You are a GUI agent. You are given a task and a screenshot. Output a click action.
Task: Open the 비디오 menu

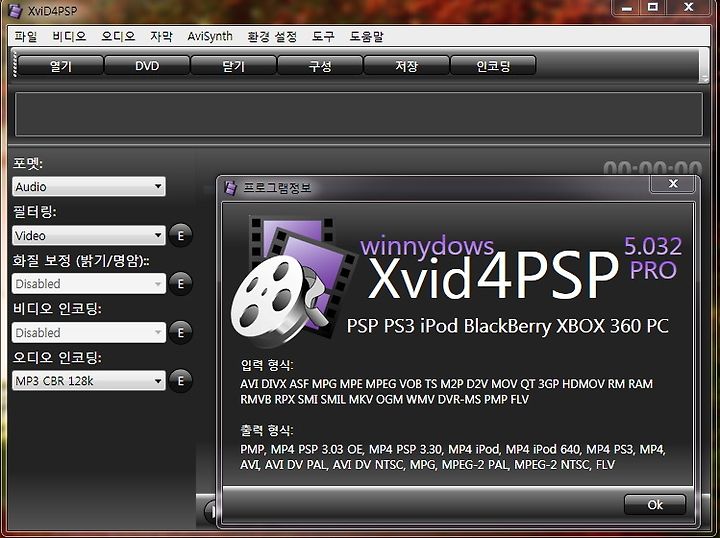[x=69, y=36]
